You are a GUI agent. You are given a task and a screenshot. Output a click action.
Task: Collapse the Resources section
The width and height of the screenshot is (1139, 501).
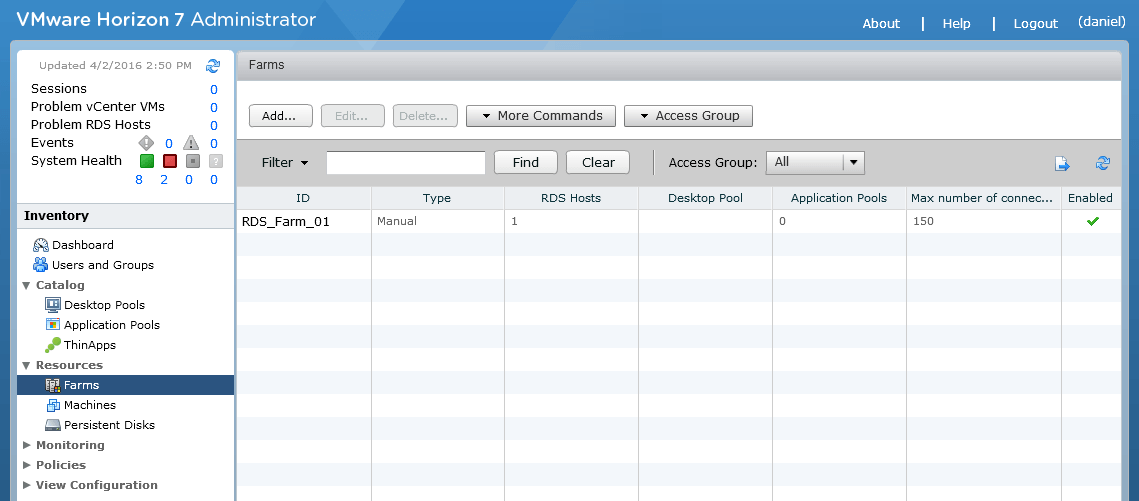click(x=27, y=365)
